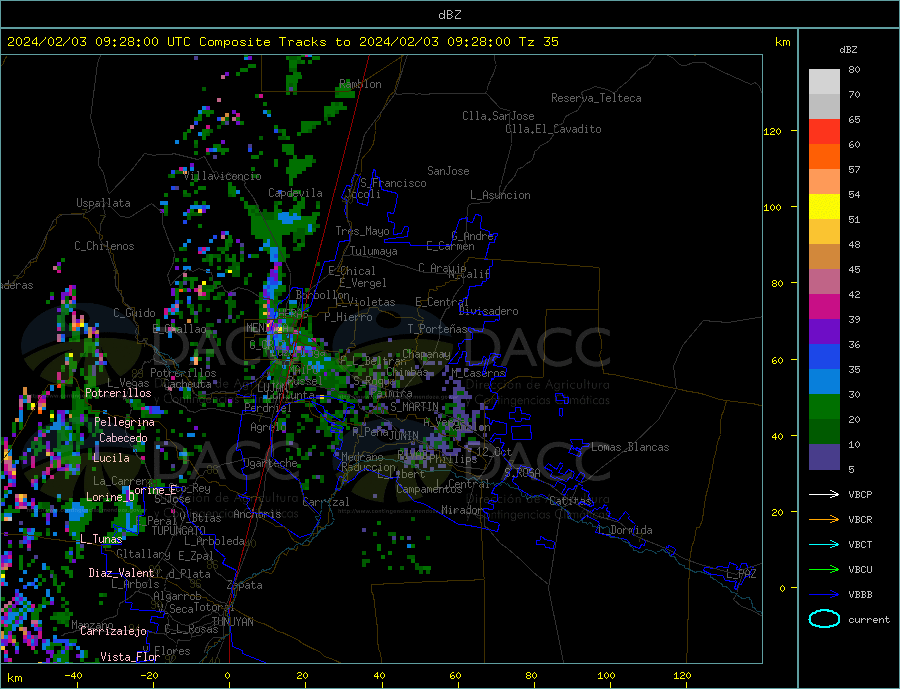Click the Tres_Mayo map label
The width and height of the screenshot is (900, 689).
click(363, 231)
